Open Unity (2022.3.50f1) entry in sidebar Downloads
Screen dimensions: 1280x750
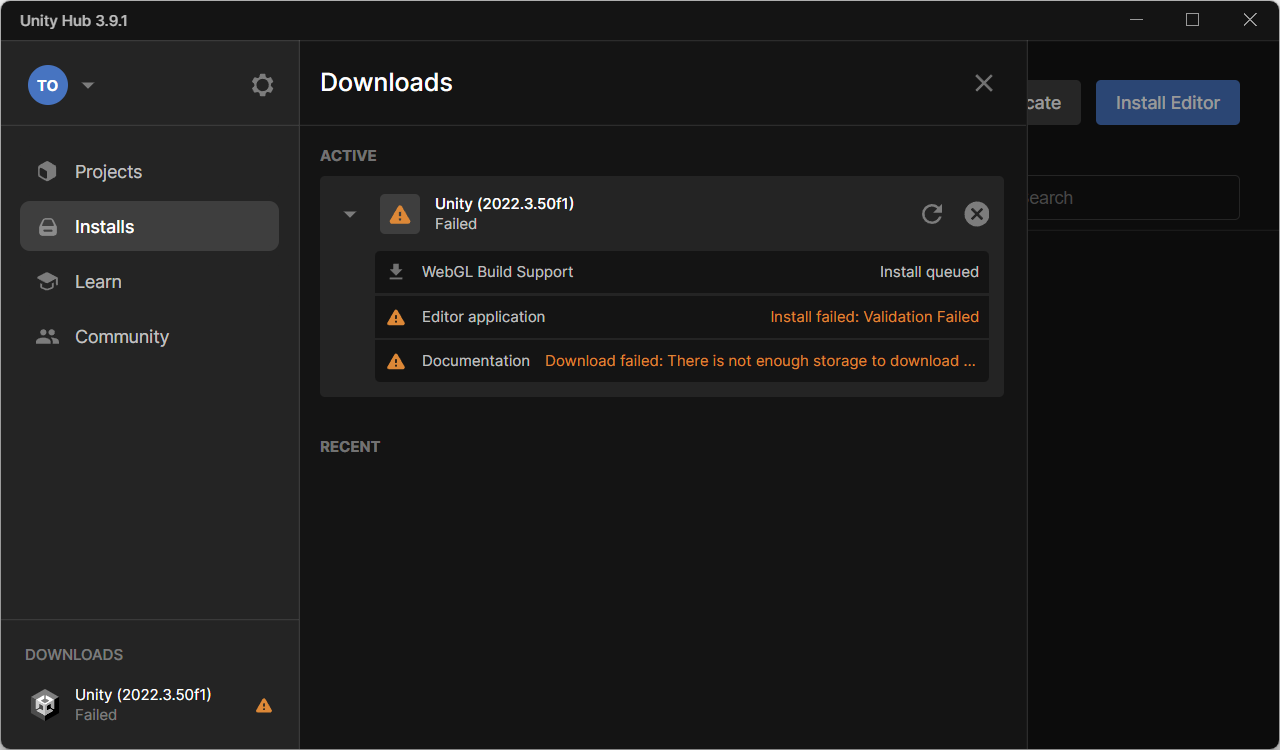[x=150, y=705]
